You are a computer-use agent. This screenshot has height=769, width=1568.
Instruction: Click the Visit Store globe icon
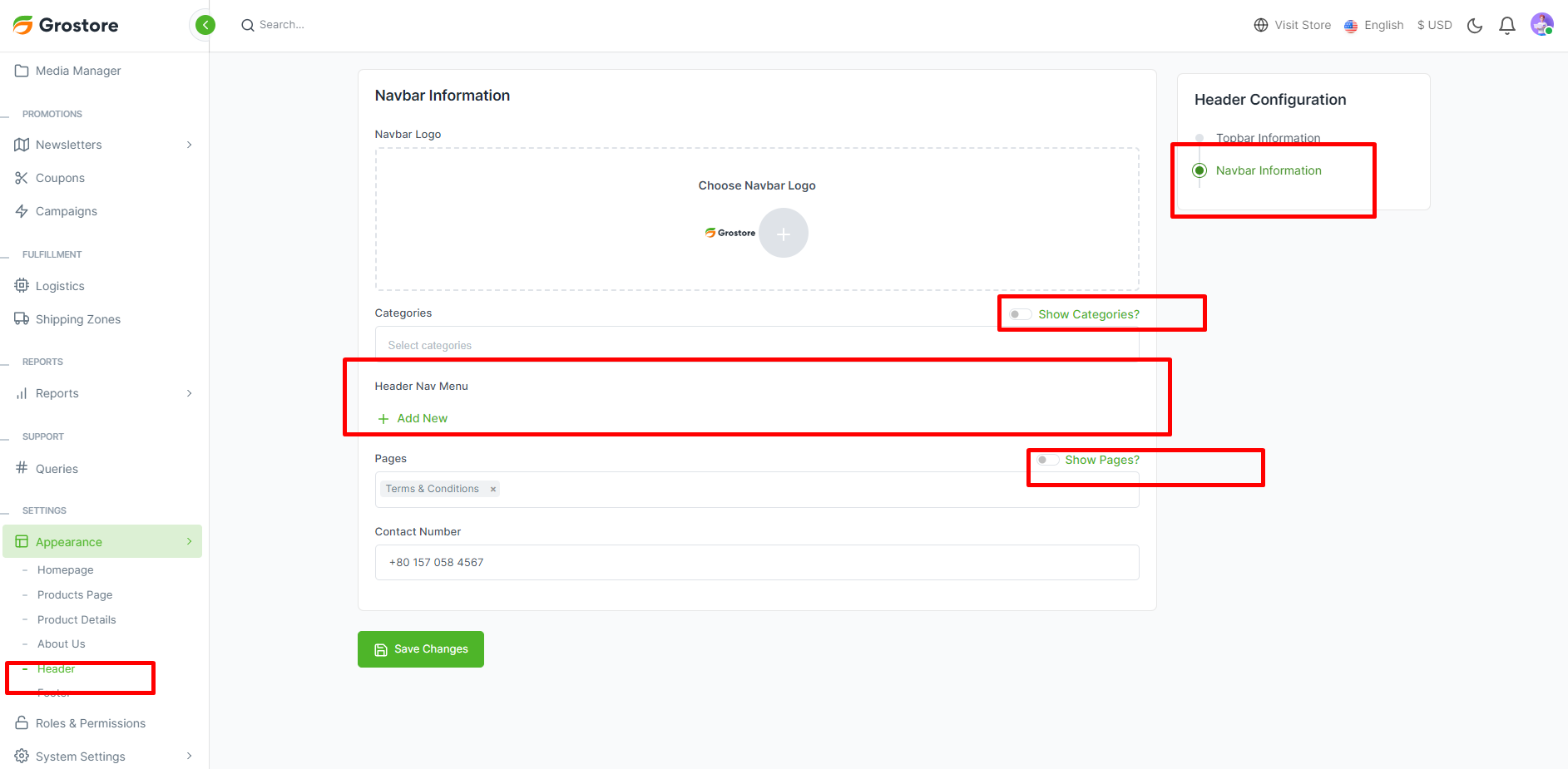(1261, 25)
